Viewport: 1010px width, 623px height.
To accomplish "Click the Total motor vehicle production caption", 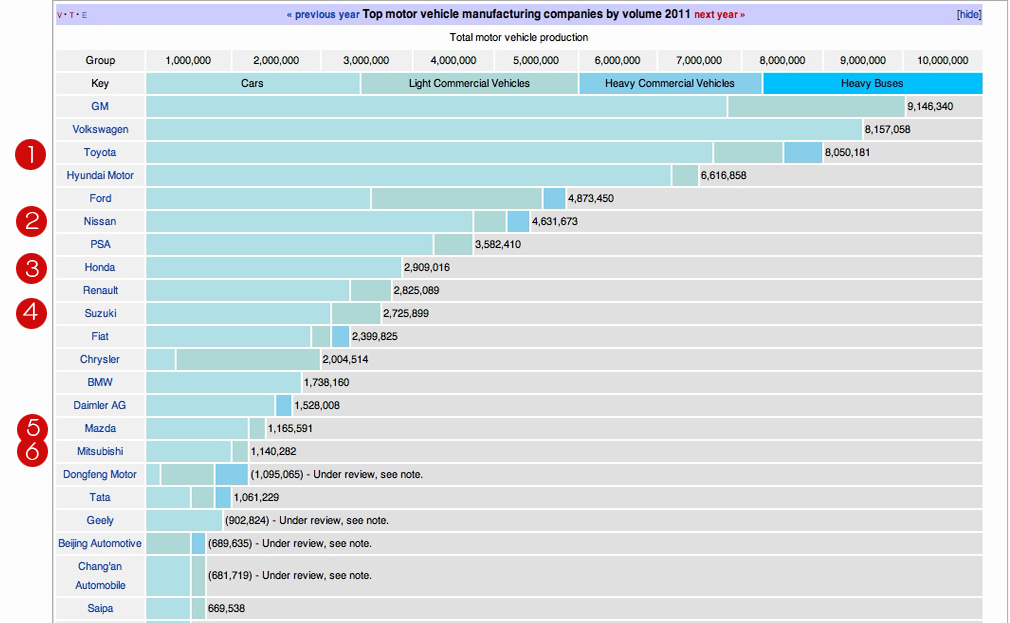I will (x=519, y=37).
